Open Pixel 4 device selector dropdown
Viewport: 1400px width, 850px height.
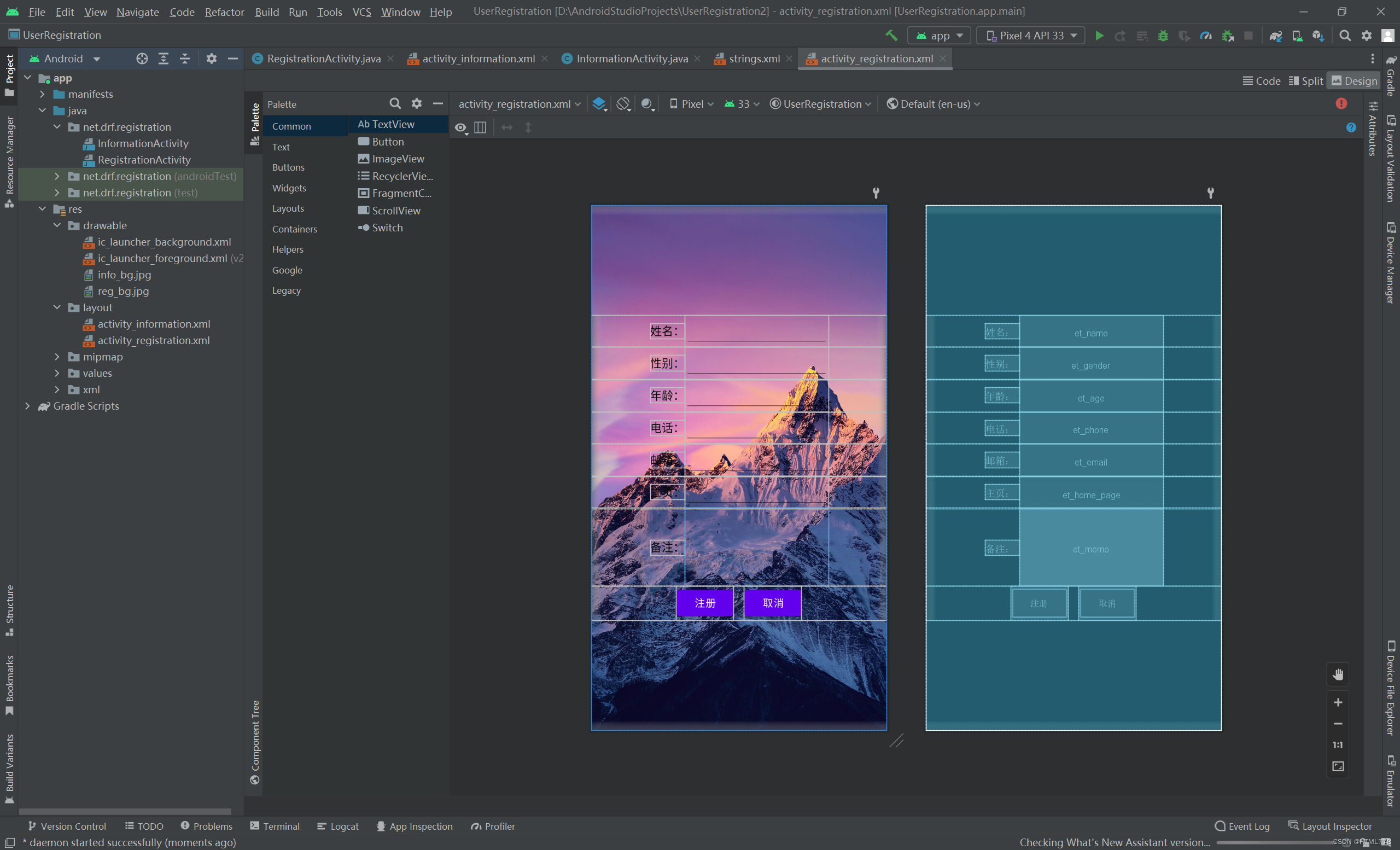[1029, 35]
